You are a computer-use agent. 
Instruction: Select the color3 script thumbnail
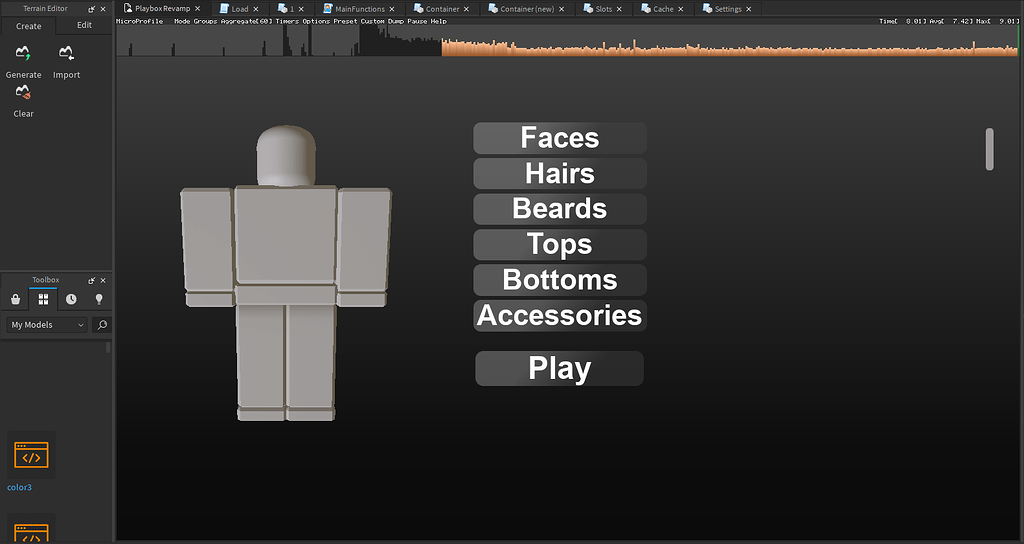click(x=31, y=456)
